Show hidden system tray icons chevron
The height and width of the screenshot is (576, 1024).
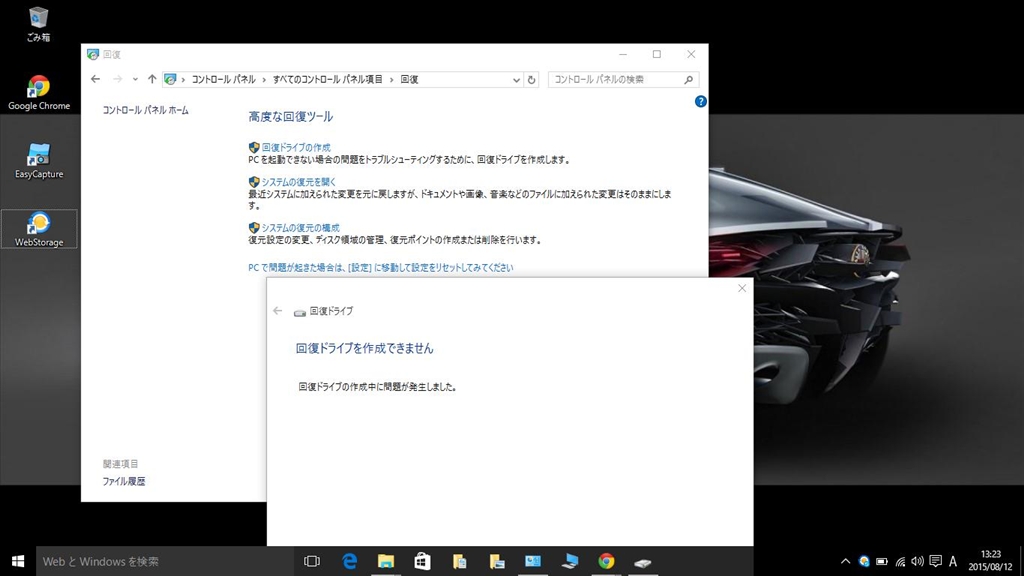pos(845,562)
